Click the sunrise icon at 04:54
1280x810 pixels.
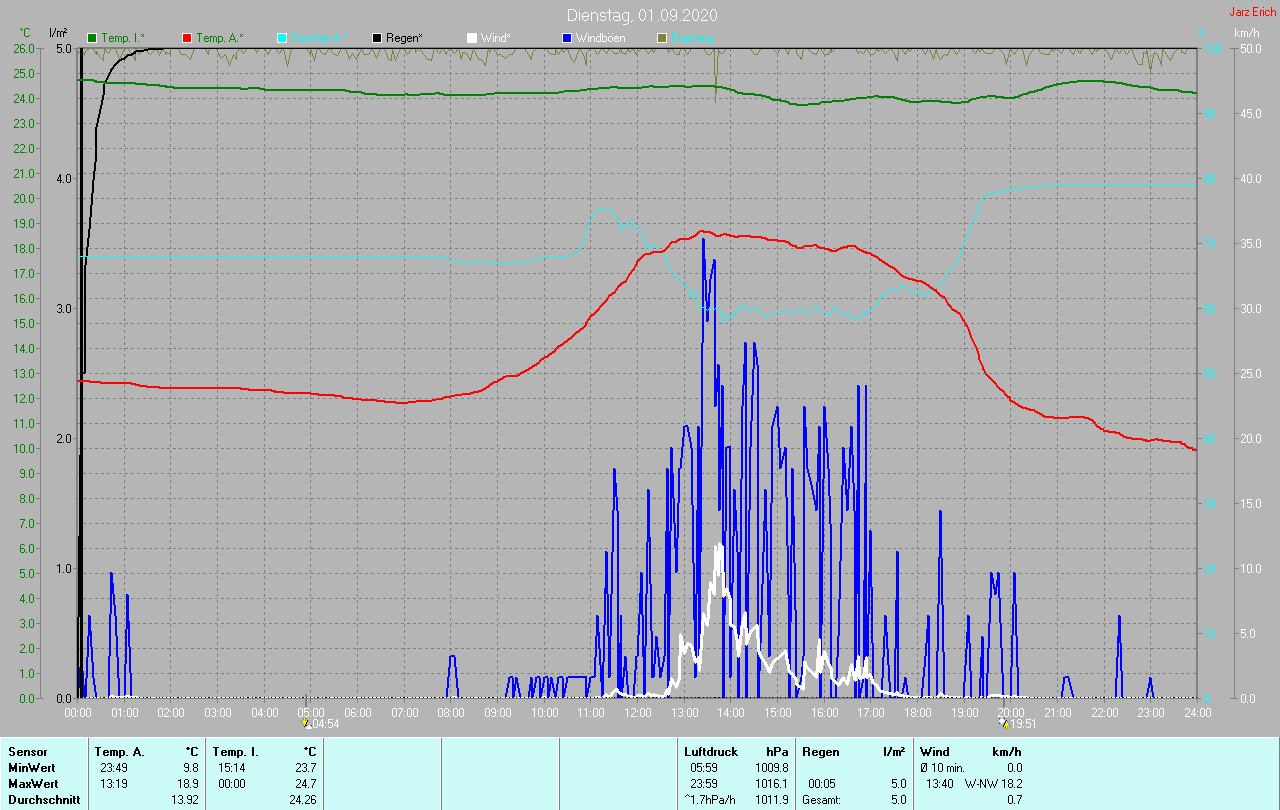coord(306,723)
